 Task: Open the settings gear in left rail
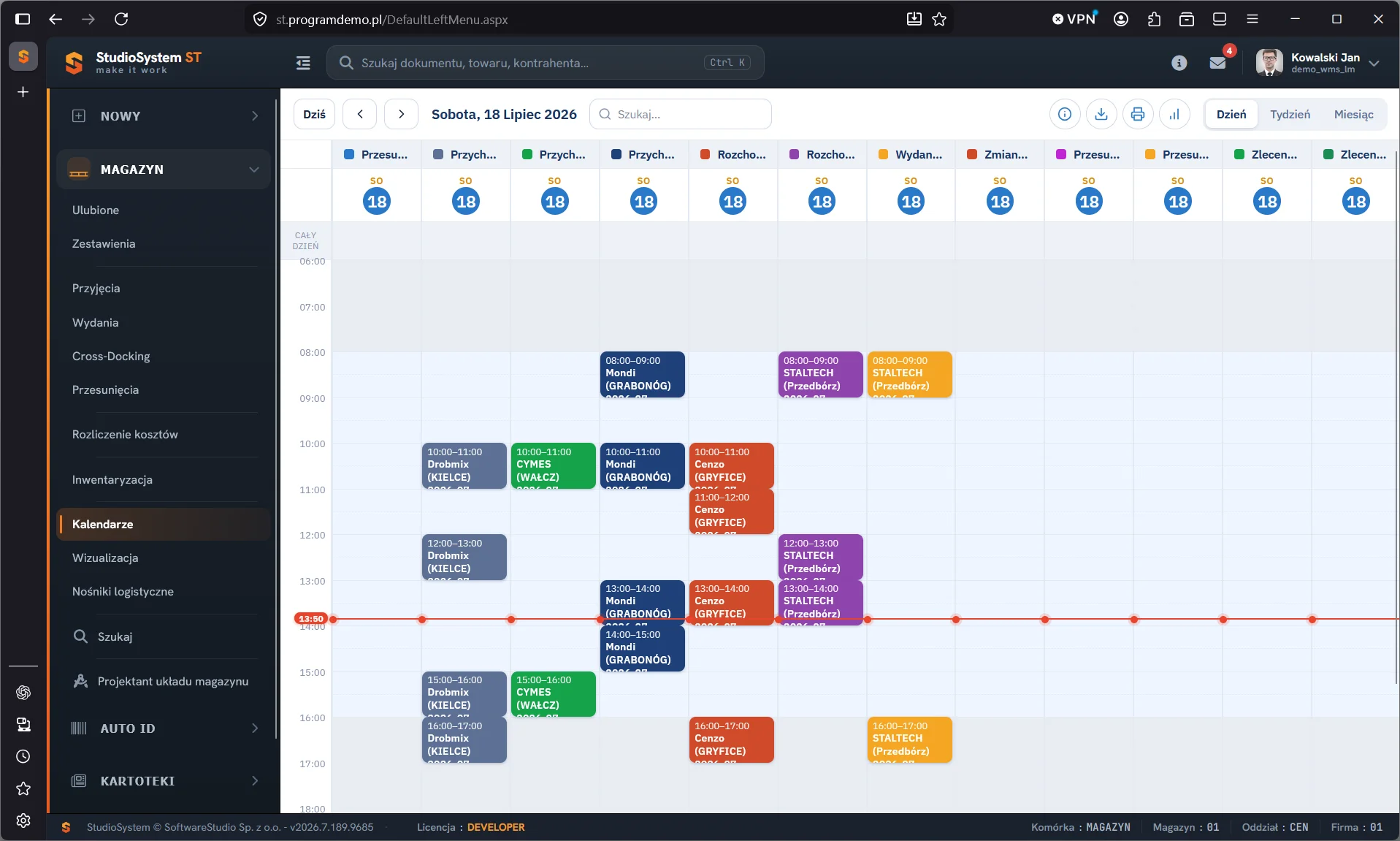[x=23, y=821]
